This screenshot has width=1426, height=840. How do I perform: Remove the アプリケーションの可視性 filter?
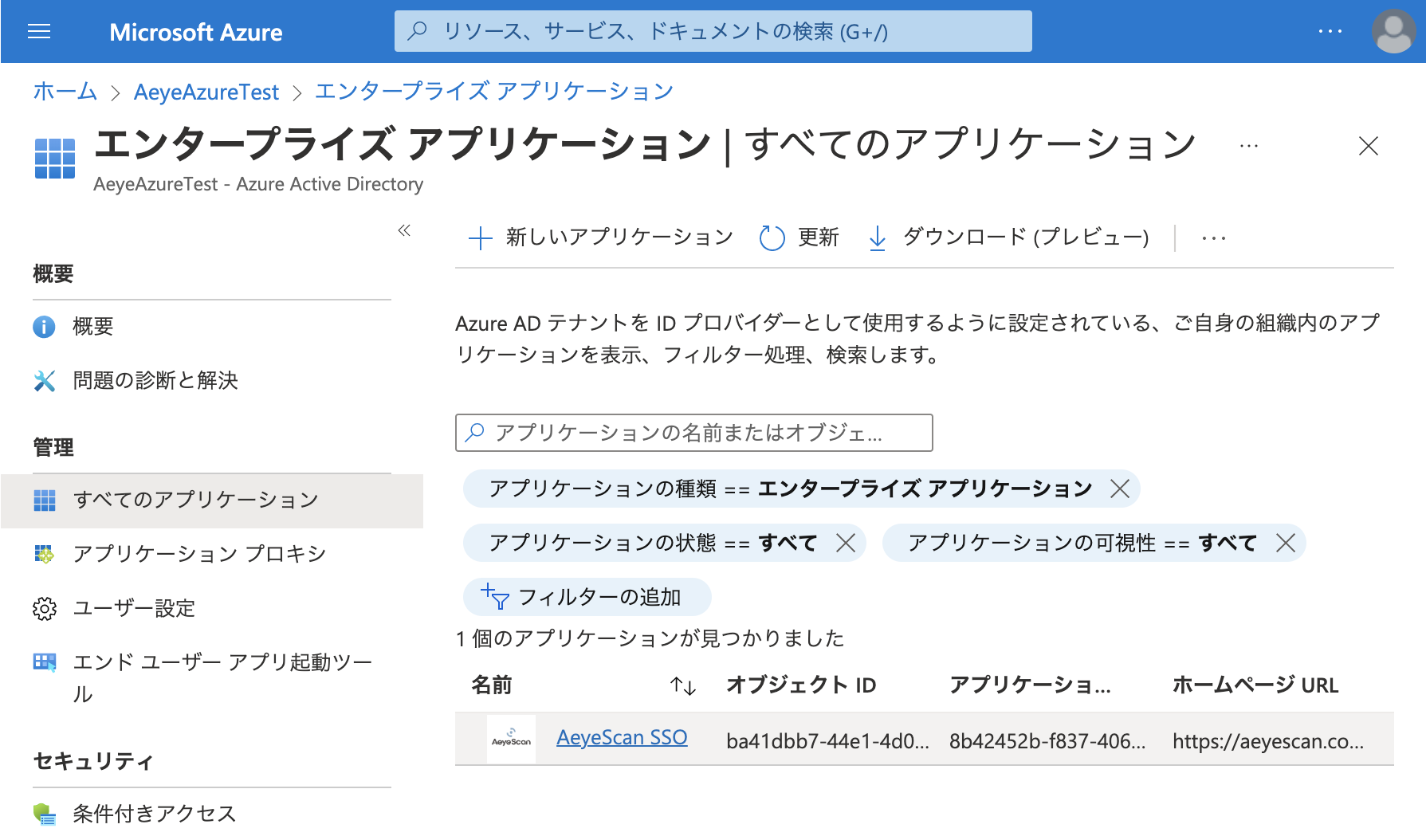[1285, 543]
